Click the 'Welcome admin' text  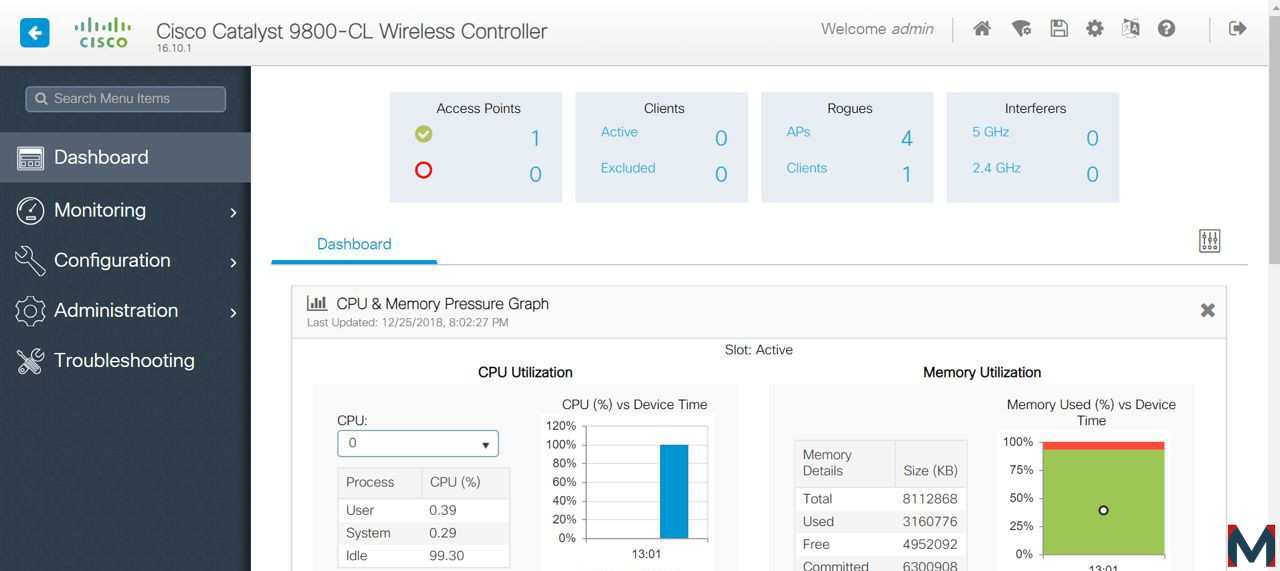(x=877, y=29)
